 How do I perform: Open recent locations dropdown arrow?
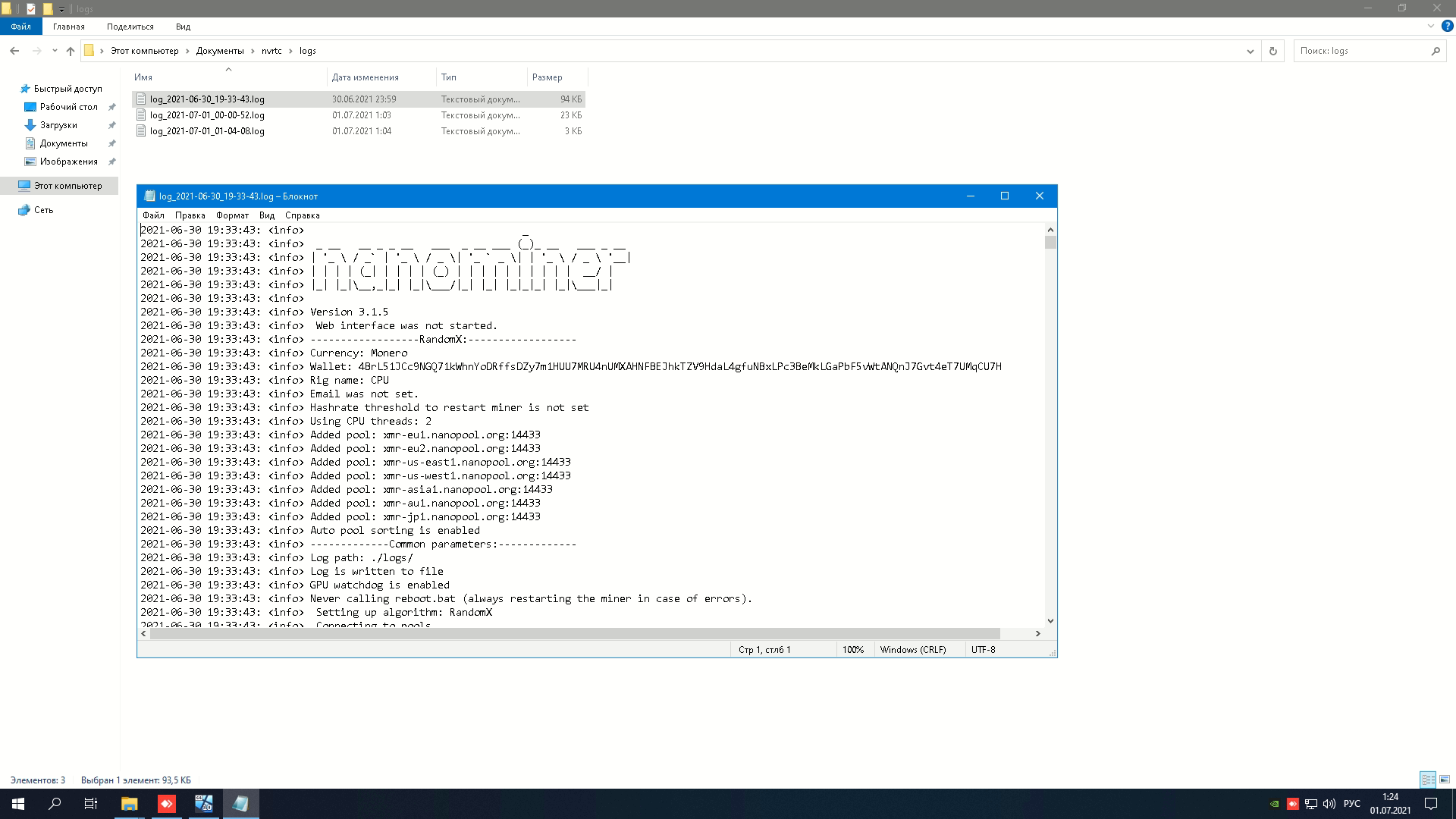55,51
